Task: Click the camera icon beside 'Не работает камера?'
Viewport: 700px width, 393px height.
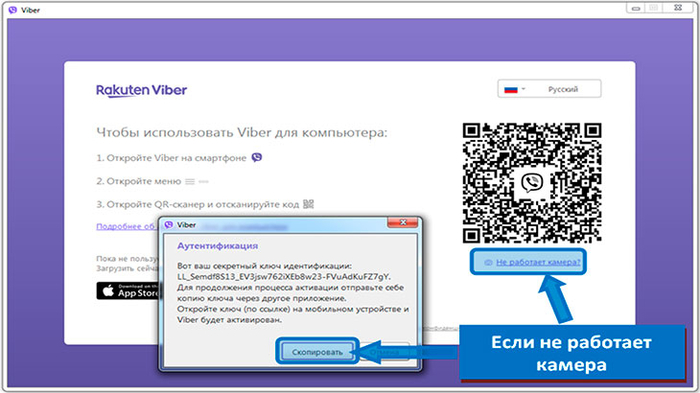Action: click(488, 262)
